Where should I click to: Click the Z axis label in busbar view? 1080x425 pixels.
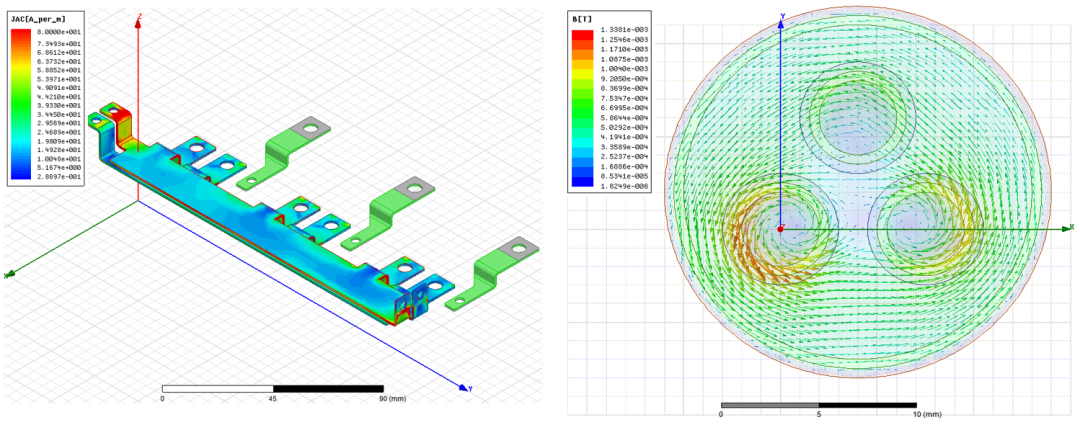(x=140, y=17)
